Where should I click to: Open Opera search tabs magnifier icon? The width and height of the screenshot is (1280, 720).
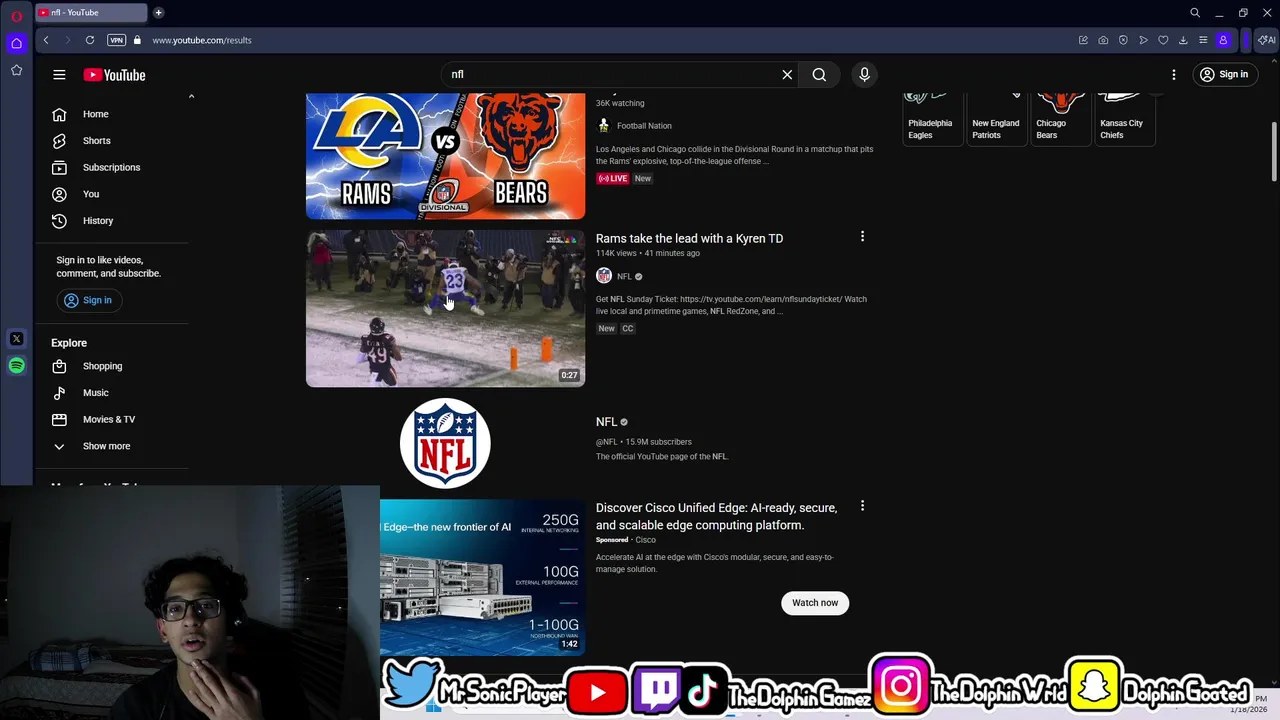pyautogui.click(x=1195, y=13)
